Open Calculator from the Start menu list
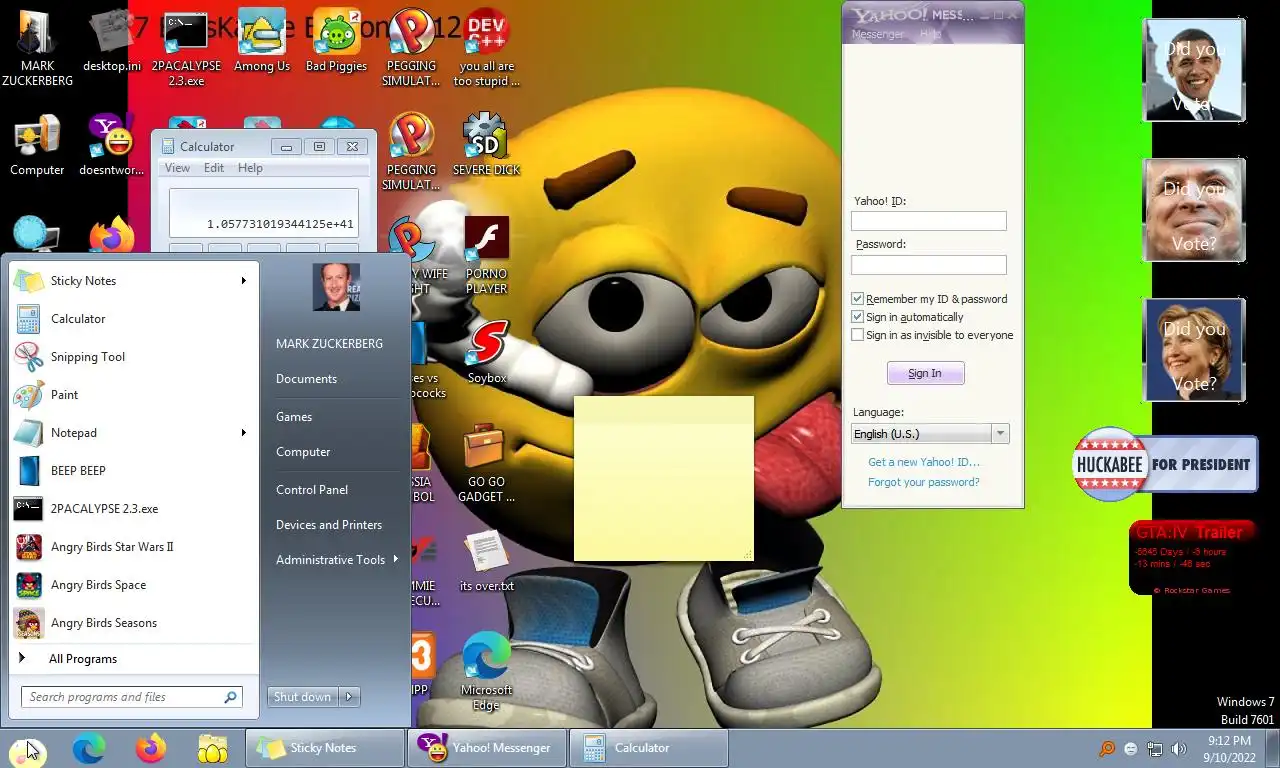This screenshot has width=1280, height=768. point(133,319)
